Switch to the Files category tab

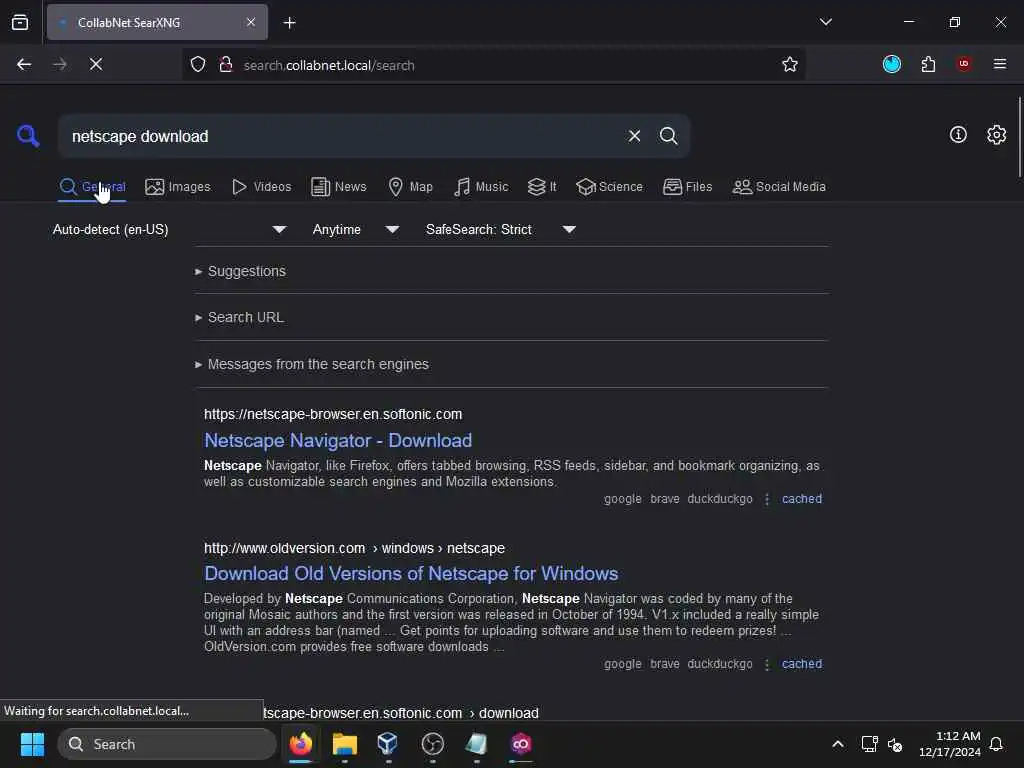[x=688, y=187]
